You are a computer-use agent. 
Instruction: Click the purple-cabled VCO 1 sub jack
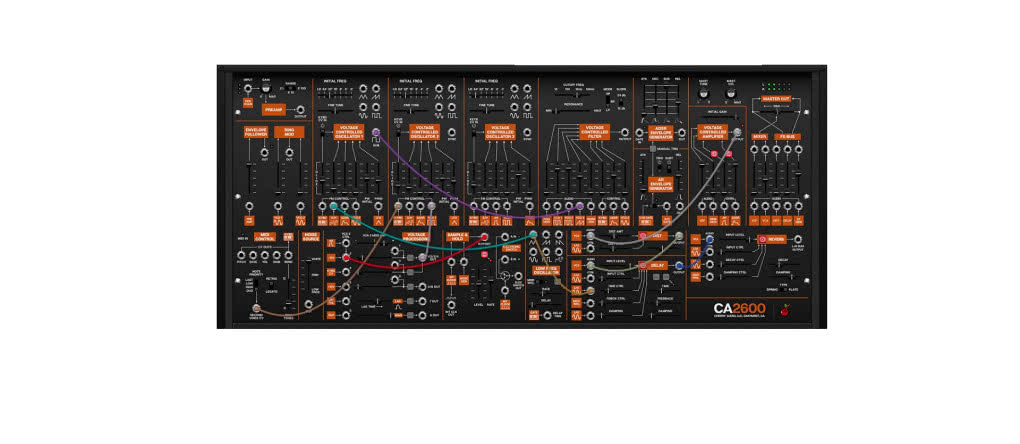coord(376,132)
